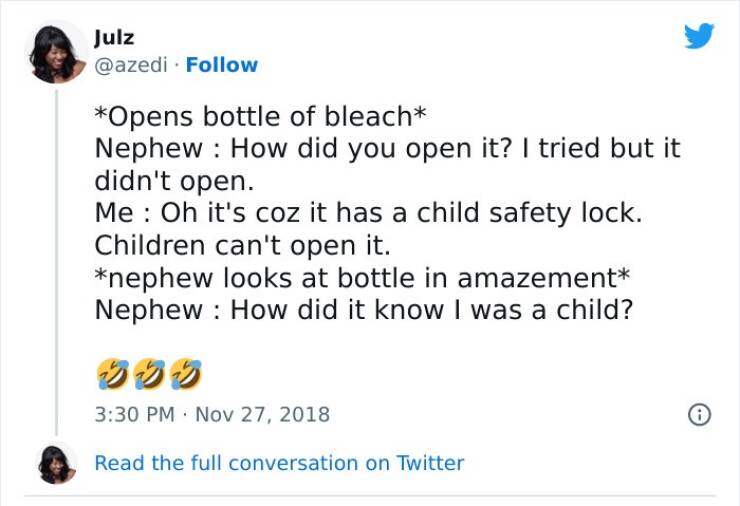Viewport: 740px width, 506px height.
Task: Click the "Opens bottle of bleach" line
Action: [253, 117]
